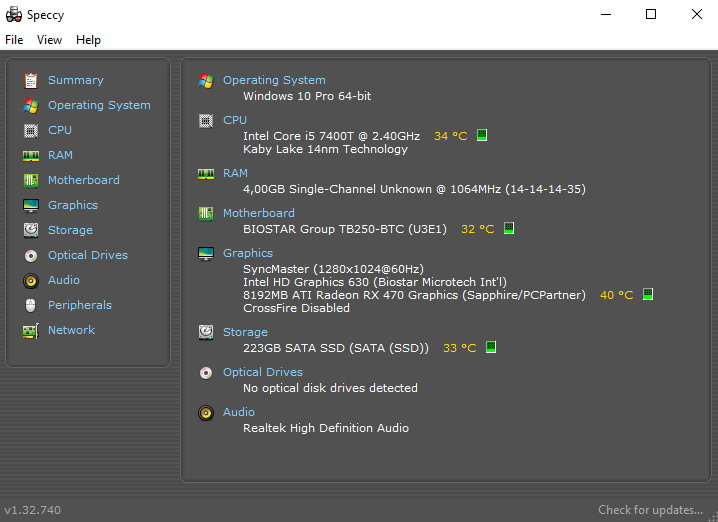Select CPU in the sidebar
This screenshot has height=522, width=718.
click(x=60, y=130)
